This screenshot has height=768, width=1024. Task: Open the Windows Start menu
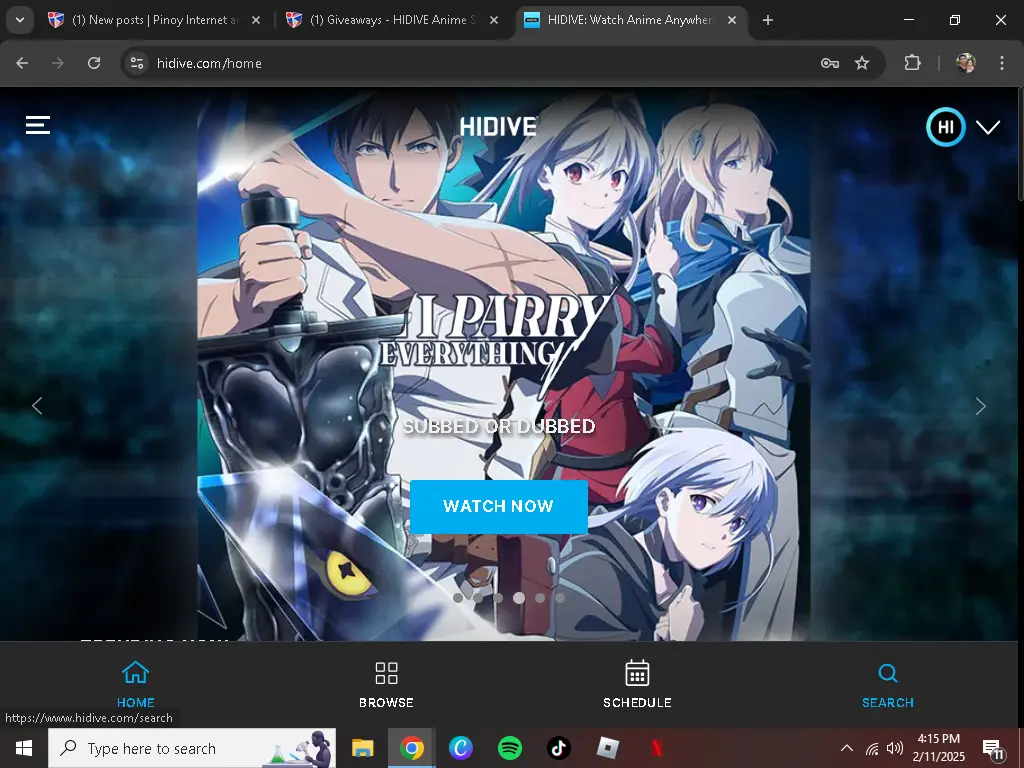coord(24,748)
